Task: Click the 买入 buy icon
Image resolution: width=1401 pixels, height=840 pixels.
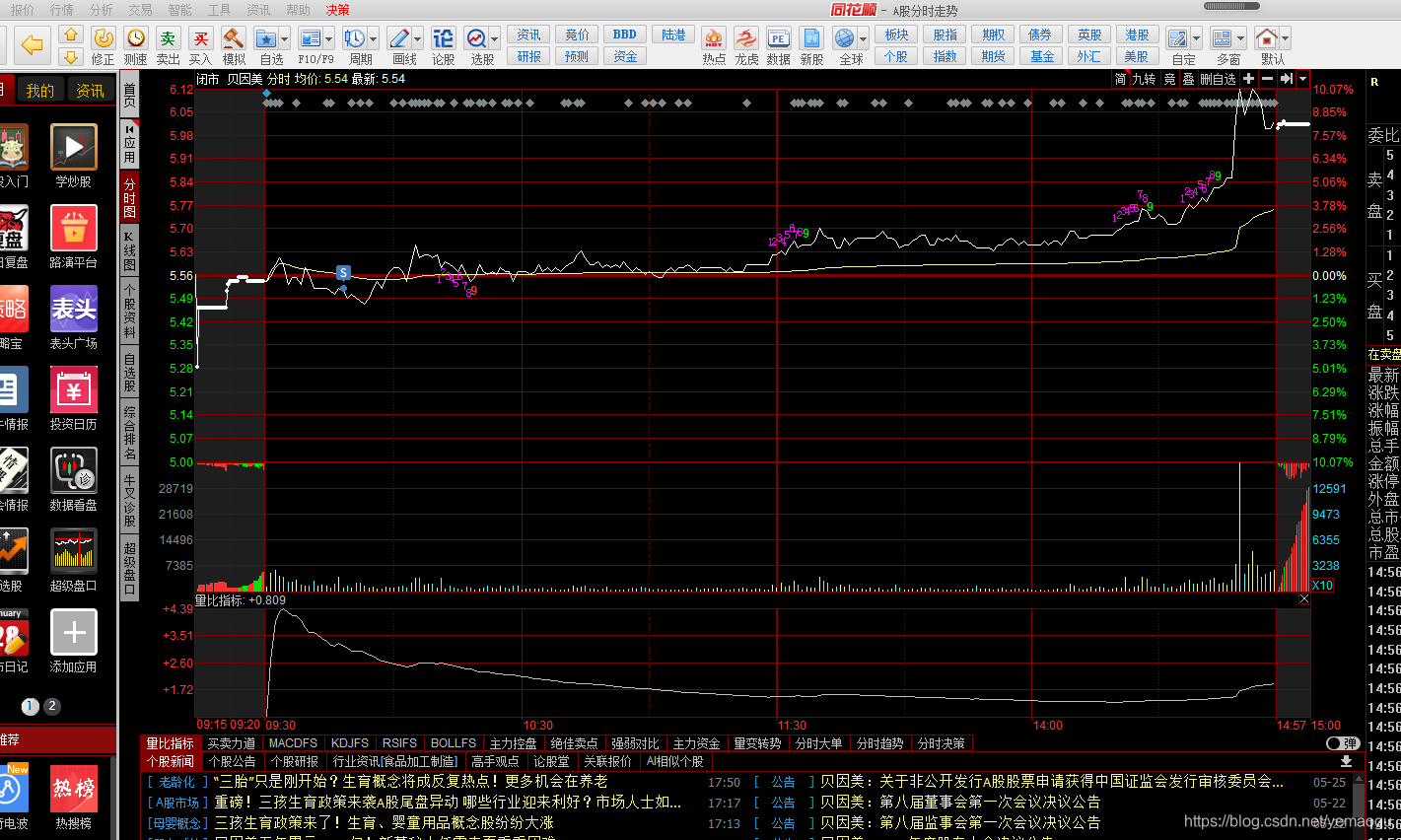Action: pos(201,38)
